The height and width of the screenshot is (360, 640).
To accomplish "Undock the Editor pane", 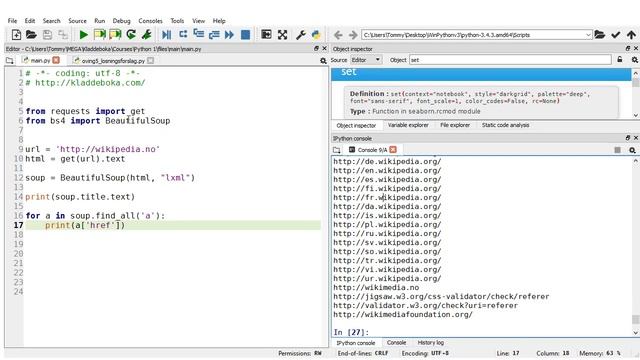I will [316, 49].
